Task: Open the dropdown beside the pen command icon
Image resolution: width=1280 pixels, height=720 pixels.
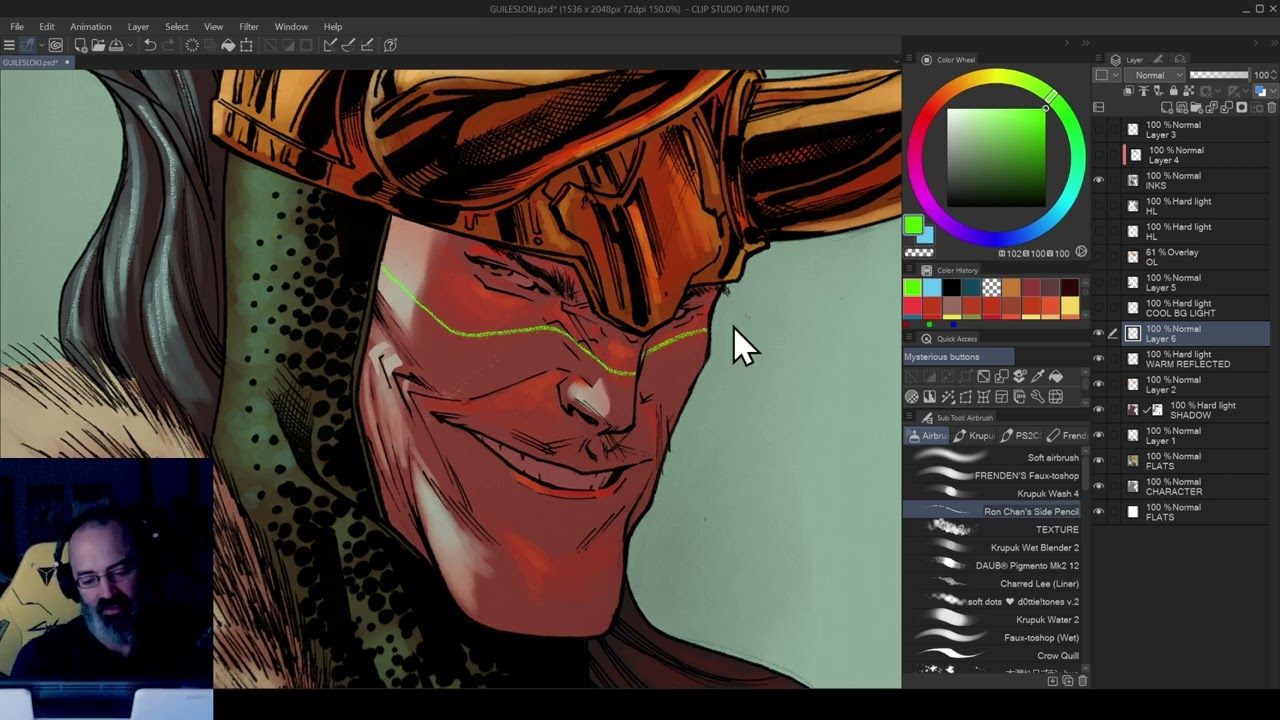Action: pyautogui.click(x=42, y=45)
